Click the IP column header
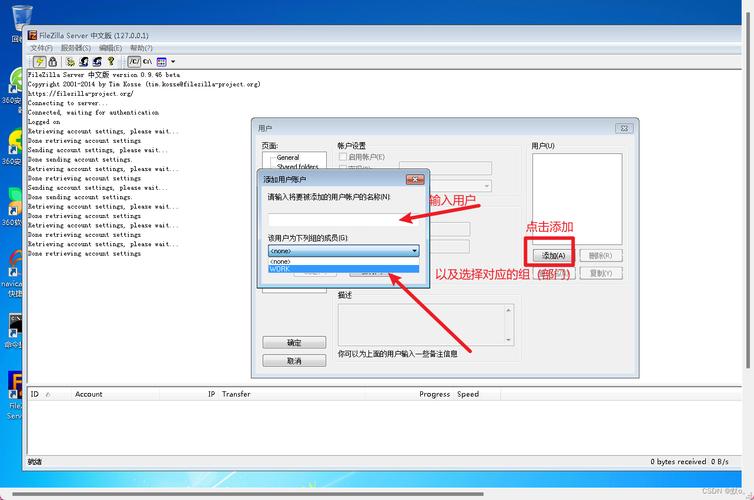 (212, 394)
